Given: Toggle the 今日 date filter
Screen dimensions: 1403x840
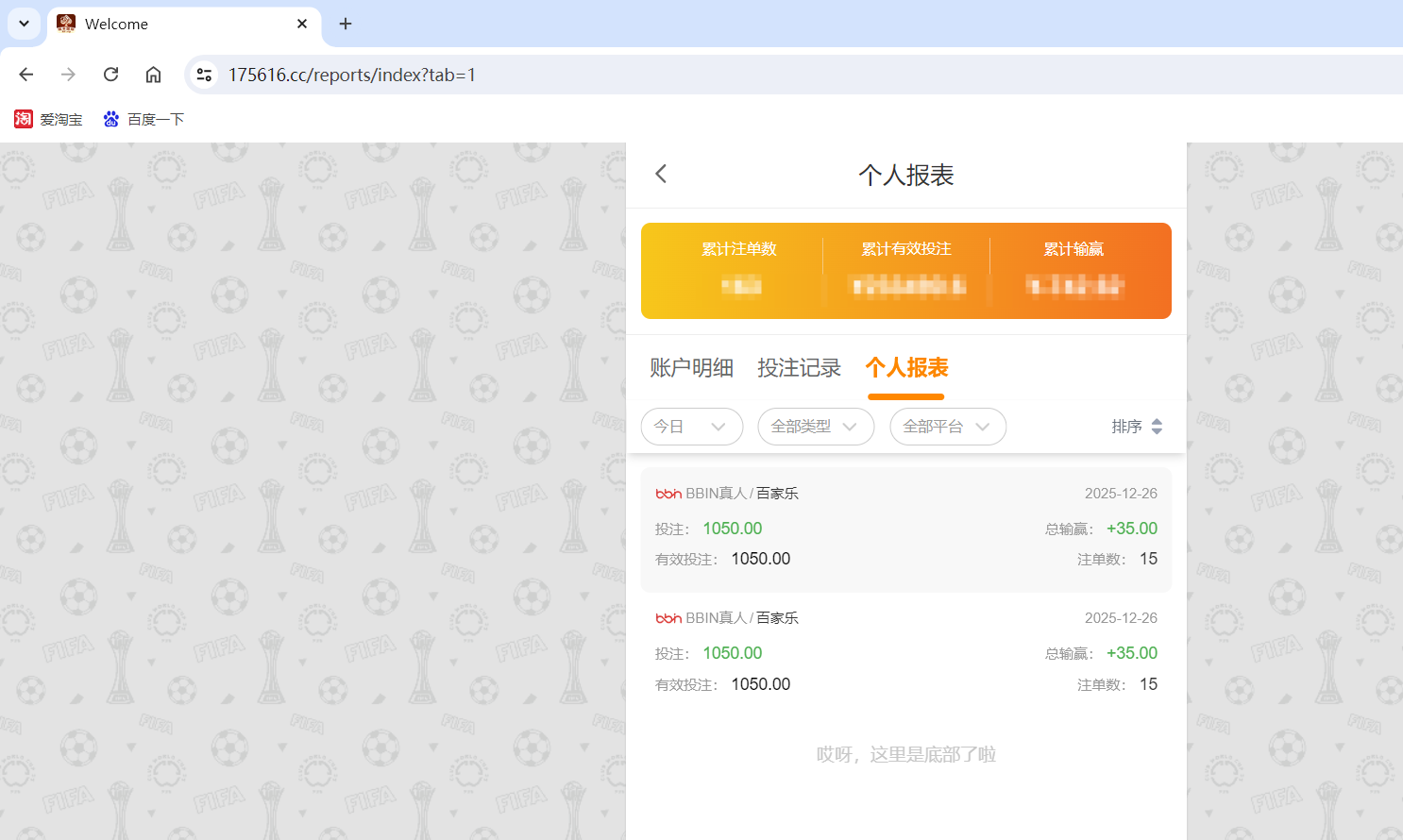Looking at the screenshot, I should pyautogui.click(x=692, y=426).
